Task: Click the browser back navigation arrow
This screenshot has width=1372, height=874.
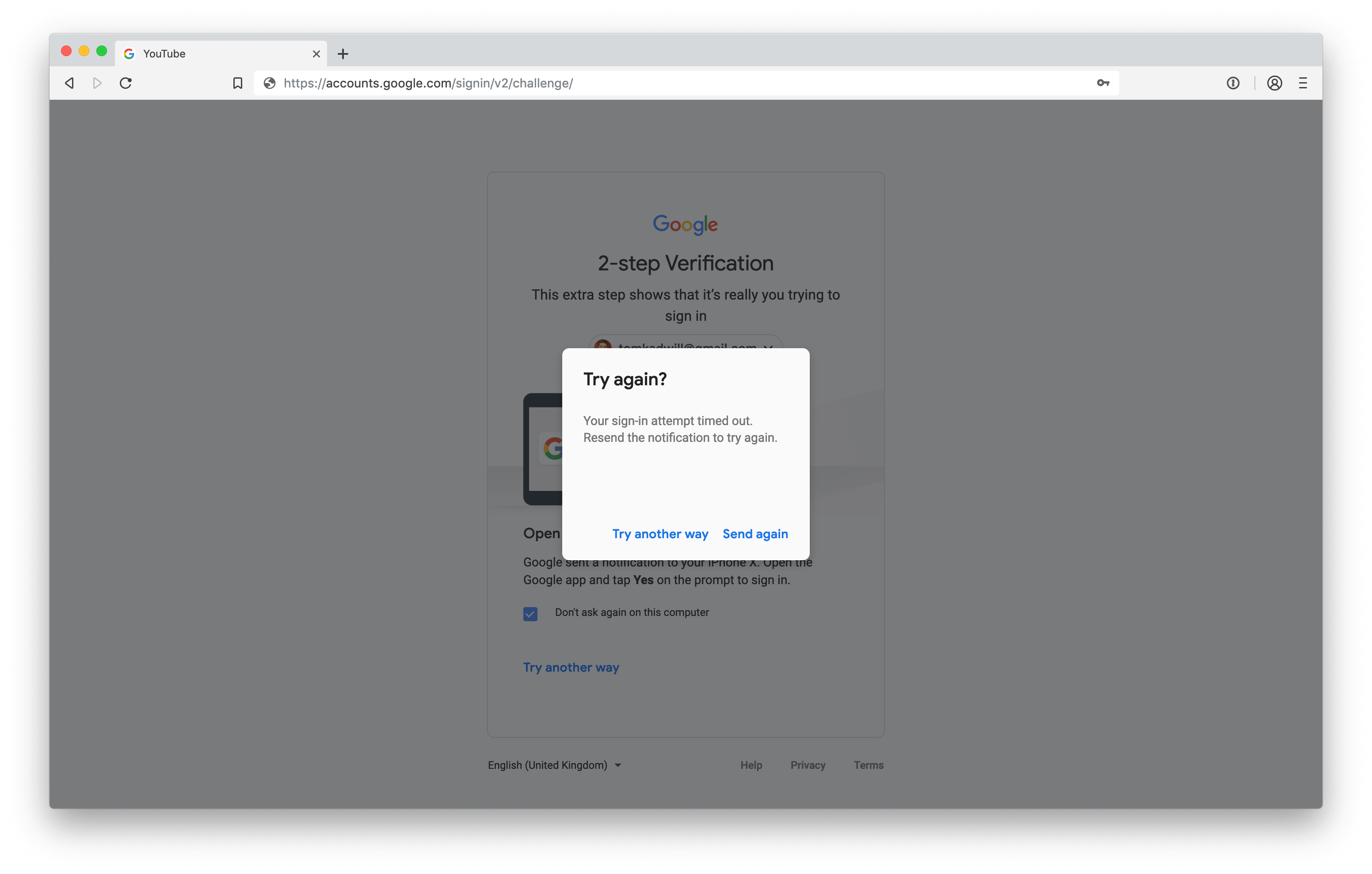Action: (69, 83)
